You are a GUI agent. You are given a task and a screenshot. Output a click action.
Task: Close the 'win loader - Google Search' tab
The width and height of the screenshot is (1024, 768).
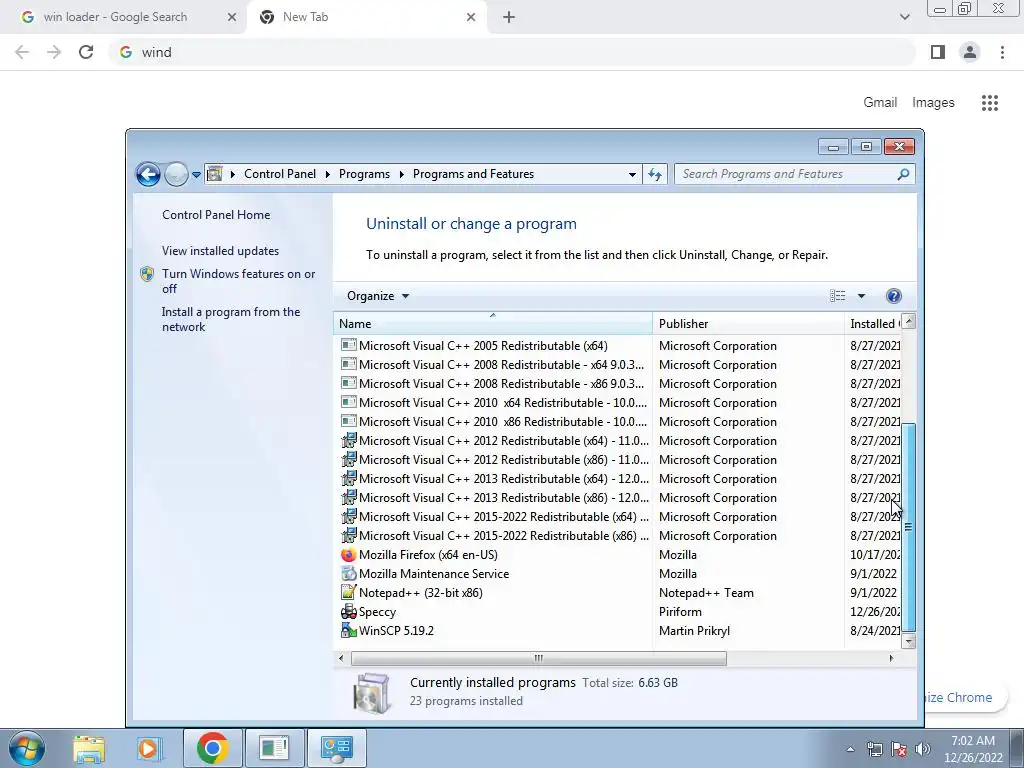click(x=231, y=17)
